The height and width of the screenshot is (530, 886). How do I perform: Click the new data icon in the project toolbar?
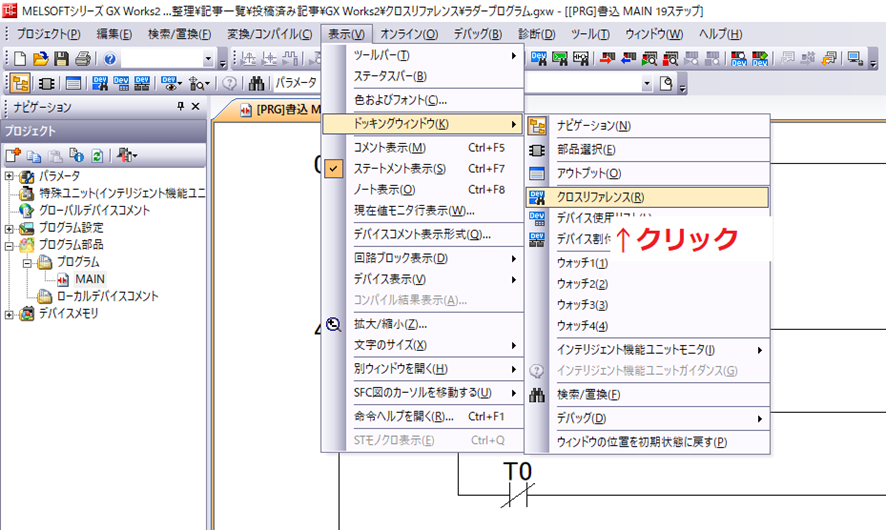pyautogui.click(x=13, y=155)
